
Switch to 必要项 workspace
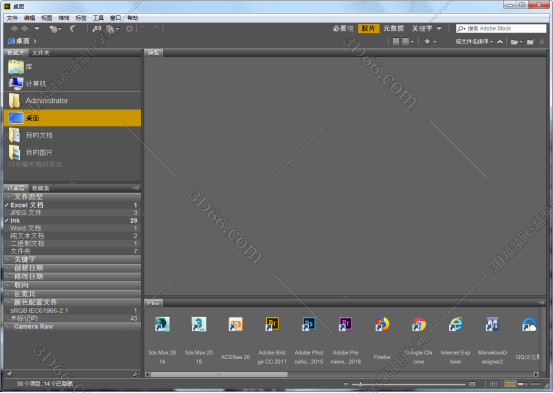[x=343, y=29]
